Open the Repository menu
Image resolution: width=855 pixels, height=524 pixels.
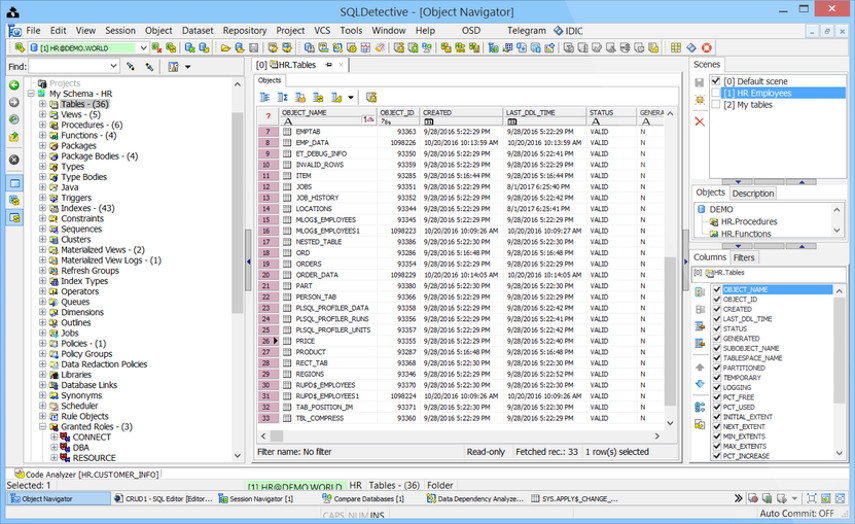coord(244,31)
